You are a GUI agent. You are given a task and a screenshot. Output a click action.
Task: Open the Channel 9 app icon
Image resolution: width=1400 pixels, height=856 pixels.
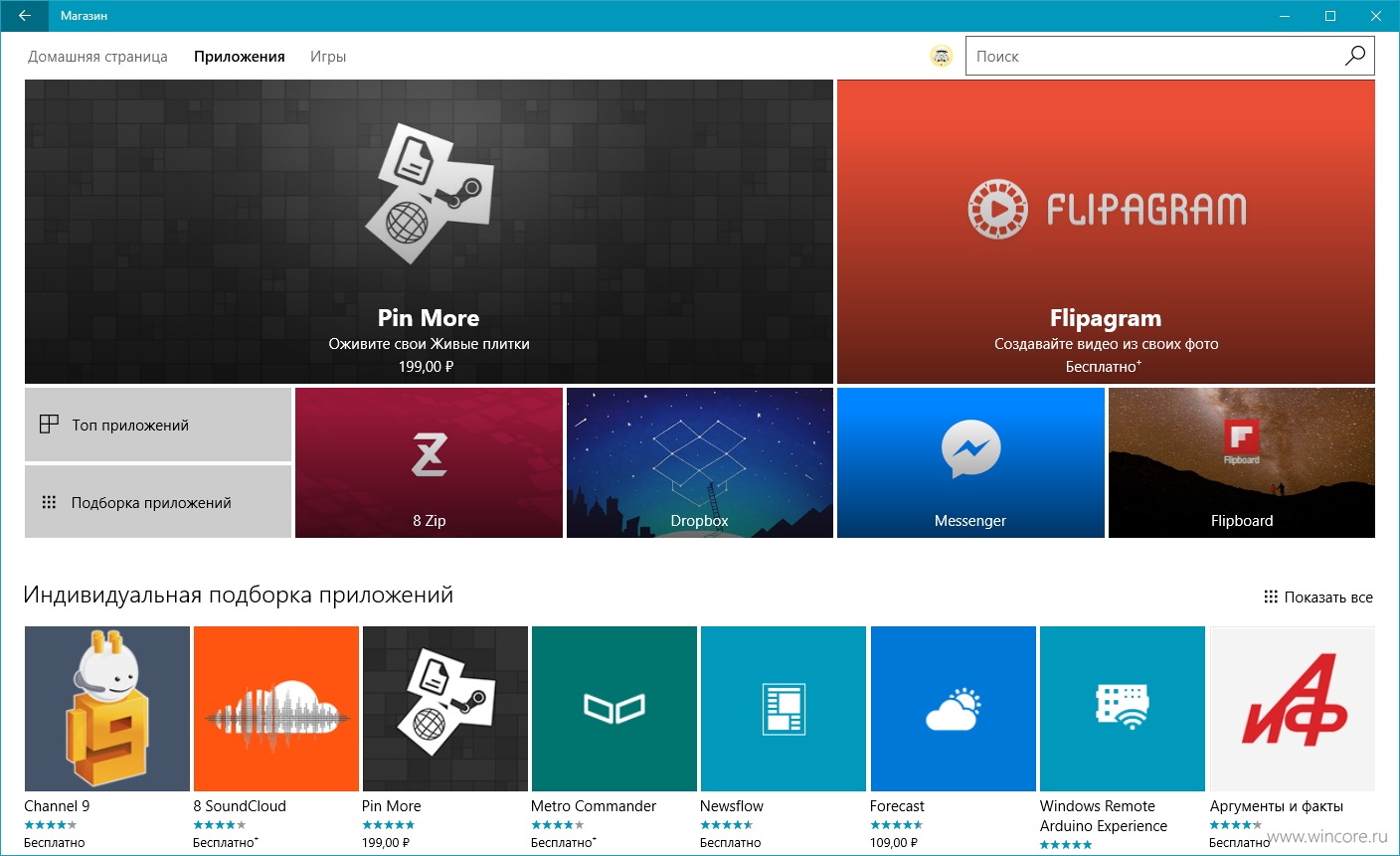click(x=107, y=709)
